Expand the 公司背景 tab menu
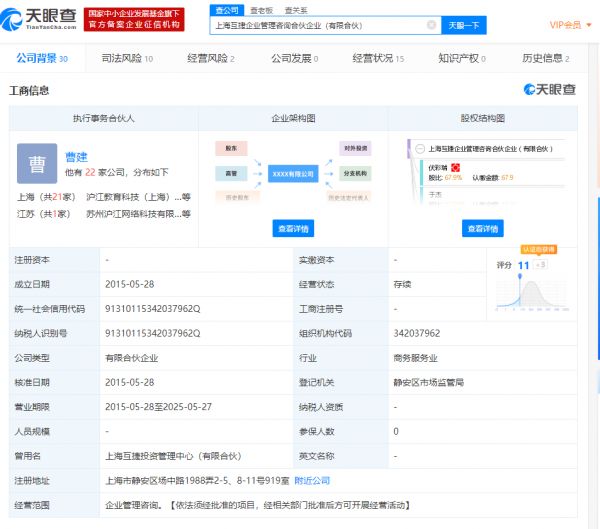 click(42, 60)
